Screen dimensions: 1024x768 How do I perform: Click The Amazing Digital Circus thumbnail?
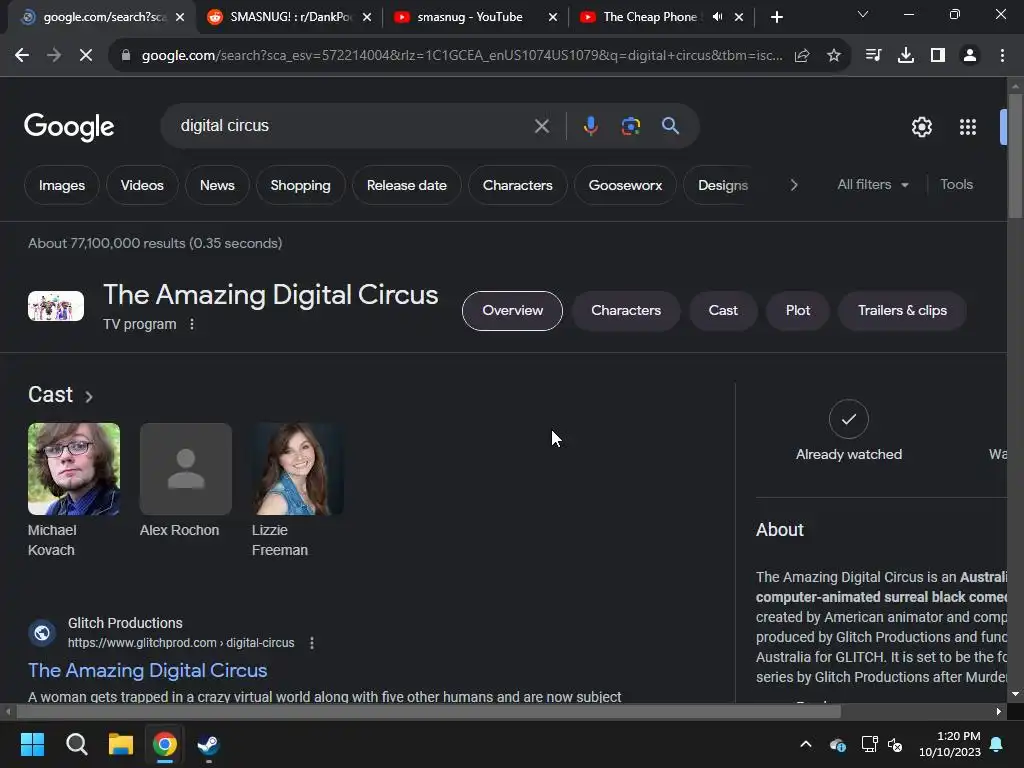(56, 306)
